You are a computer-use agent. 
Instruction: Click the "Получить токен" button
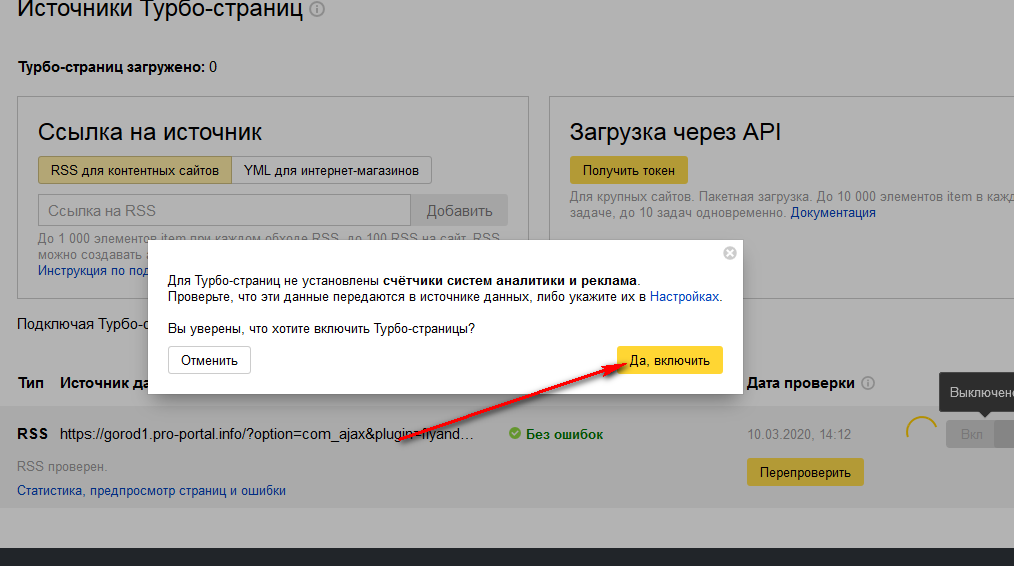point(628,170)
